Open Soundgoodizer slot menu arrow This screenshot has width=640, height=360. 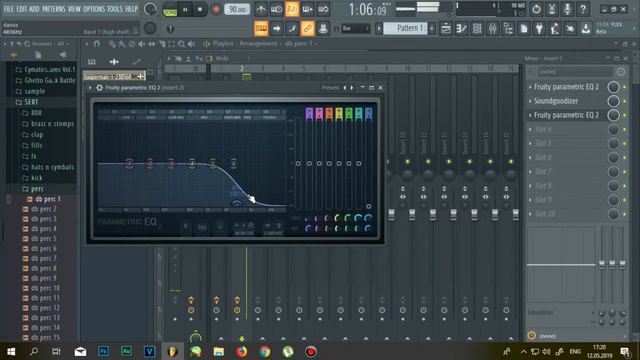coord(530,101)
